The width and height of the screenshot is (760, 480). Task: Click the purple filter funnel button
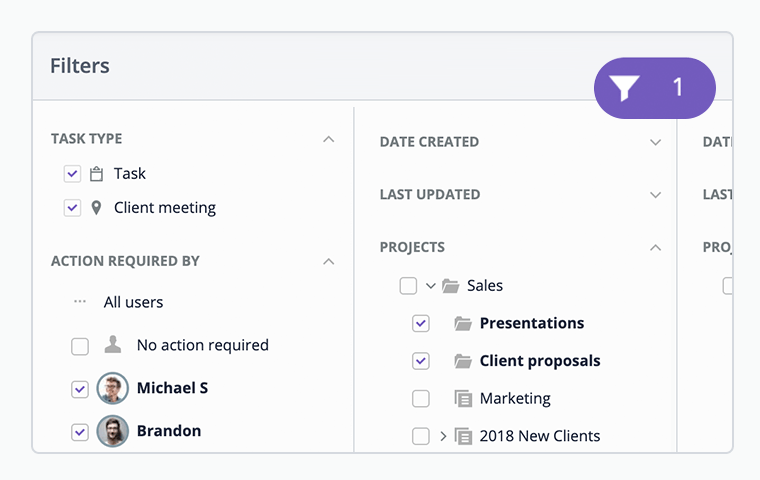tap(654, 88)
